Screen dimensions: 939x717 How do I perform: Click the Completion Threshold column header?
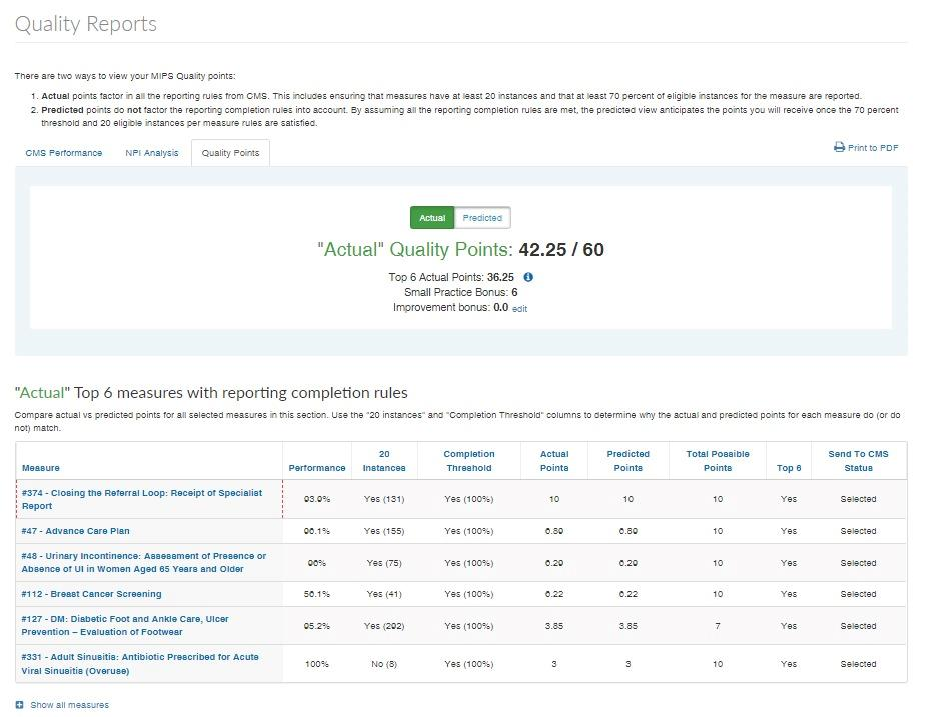[x=468, y=461]
